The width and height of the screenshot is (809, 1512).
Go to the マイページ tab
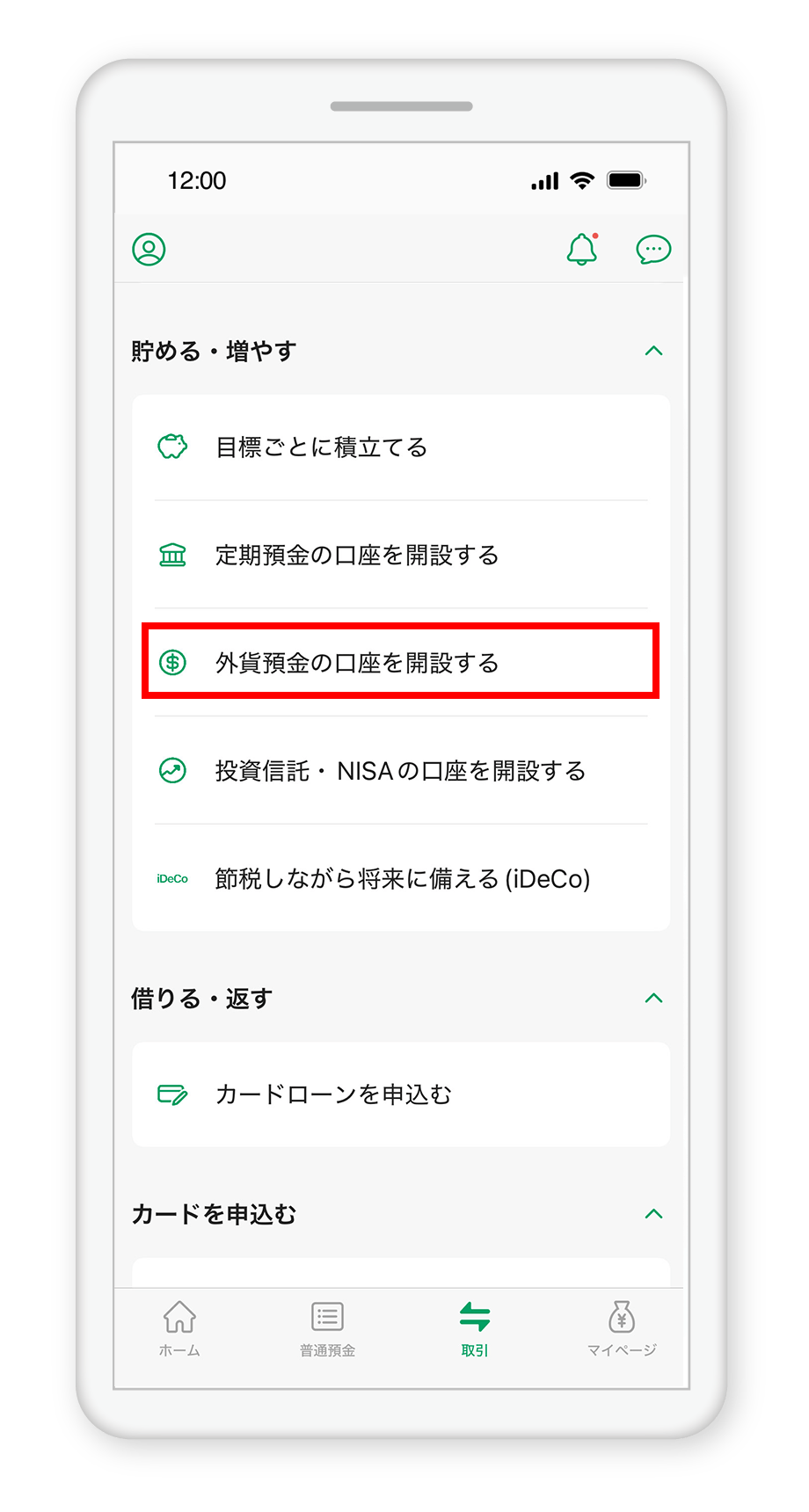tap(622, 1329)
